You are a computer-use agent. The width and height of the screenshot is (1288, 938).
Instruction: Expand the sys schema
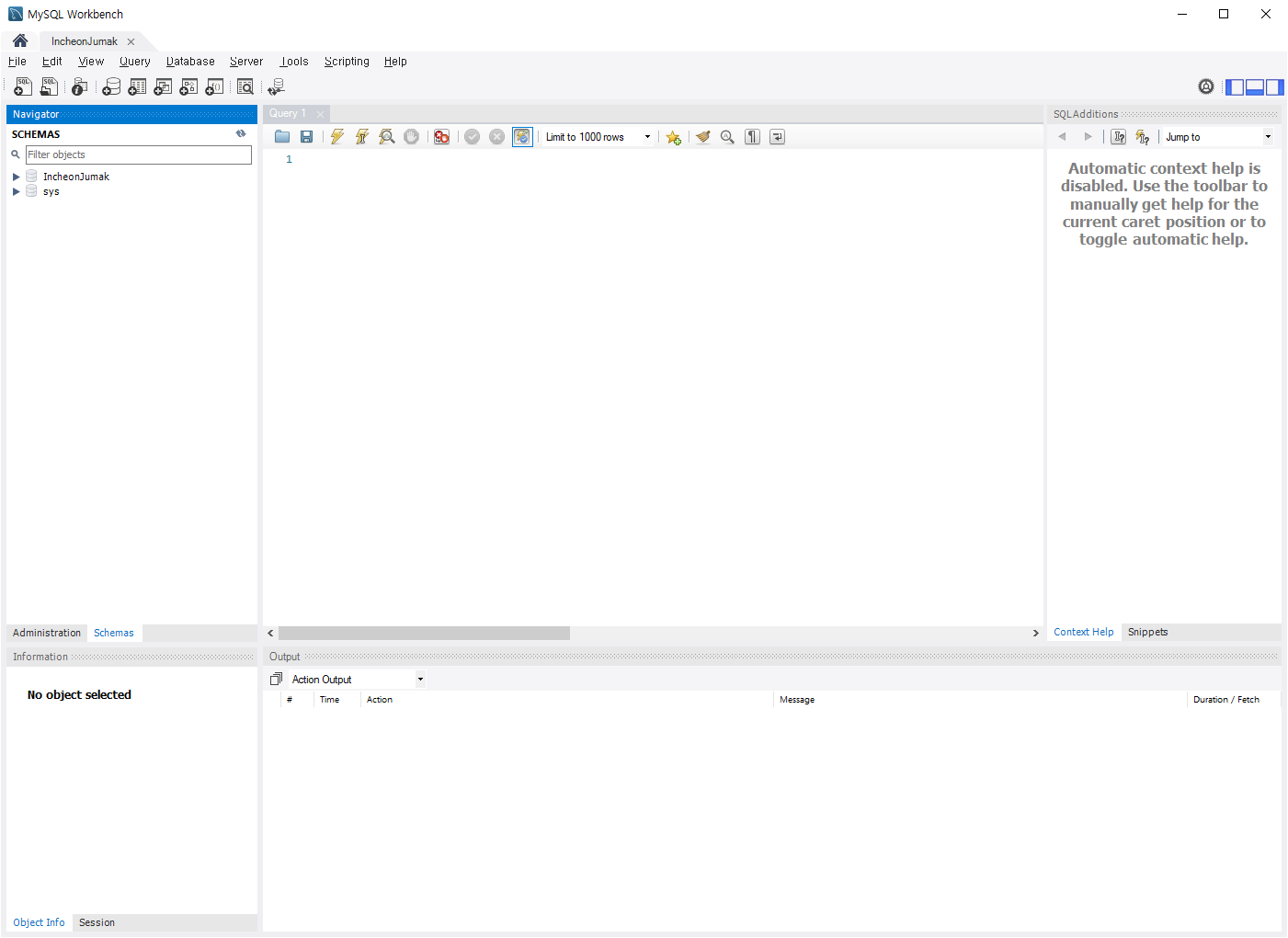17,191
